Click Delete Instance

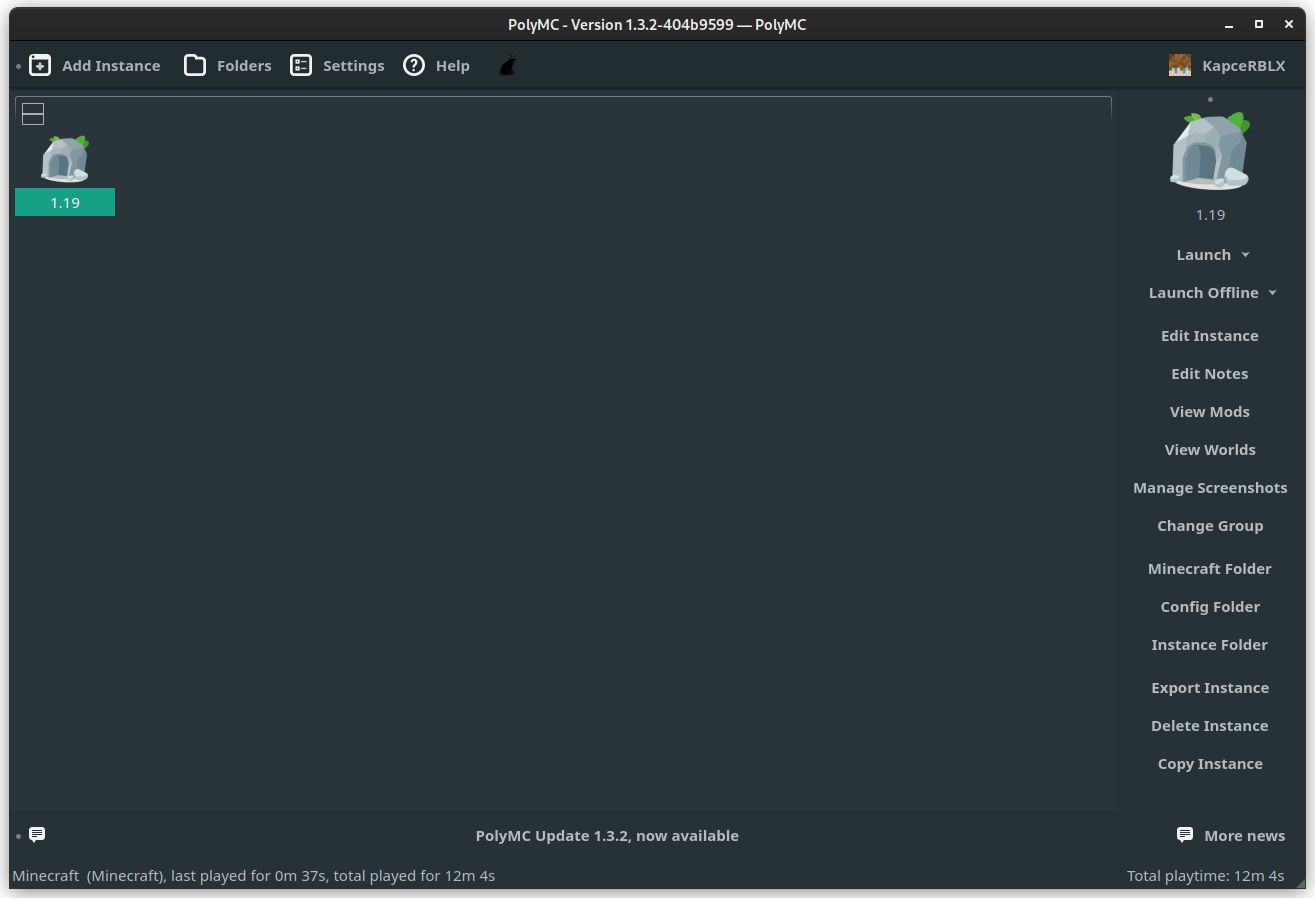pyautogui.click(x=1209, y=725)
